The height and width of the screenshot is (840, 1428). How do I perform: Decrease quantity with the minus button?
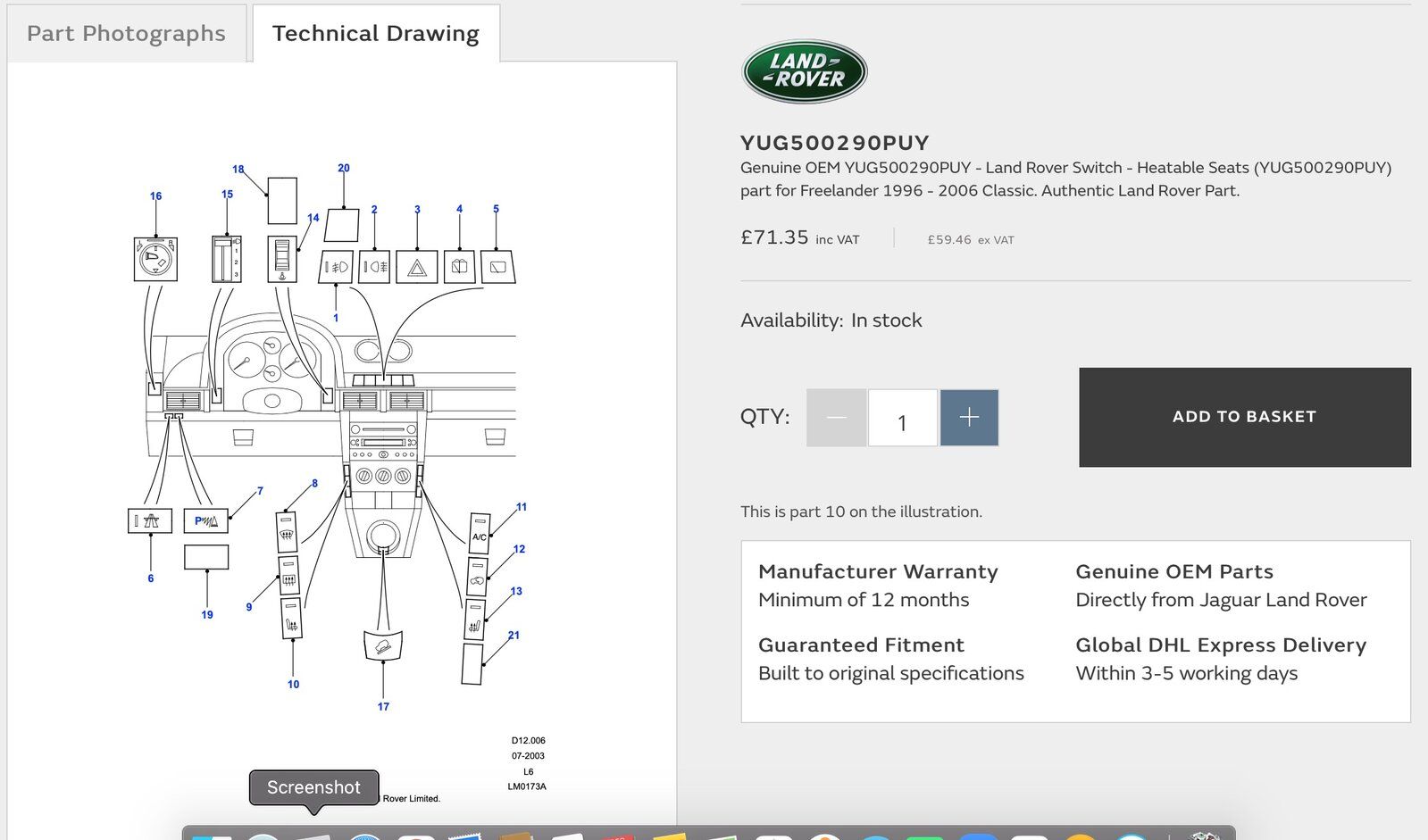tap(836, 417)
